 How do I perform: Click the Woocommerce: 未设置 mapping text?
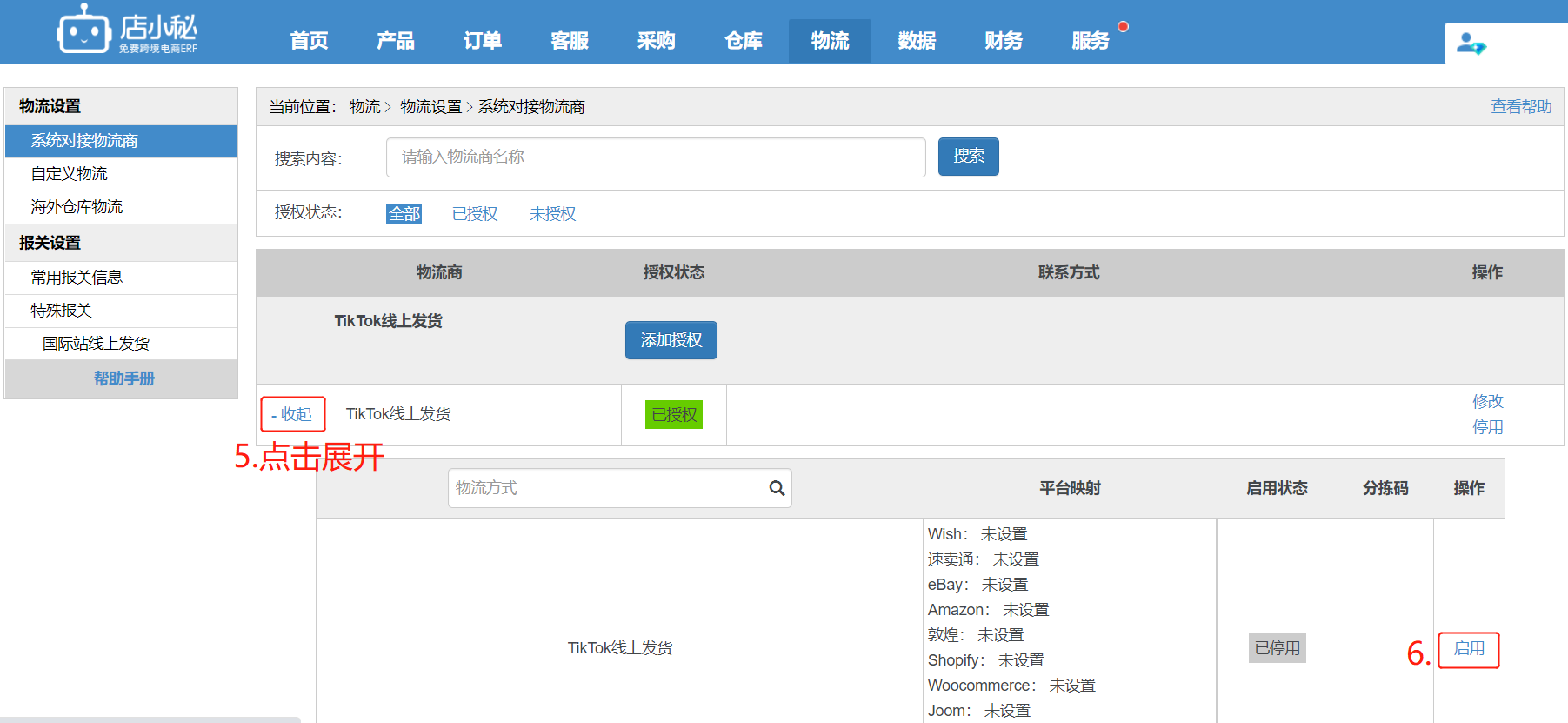[x=1011, y=686]
